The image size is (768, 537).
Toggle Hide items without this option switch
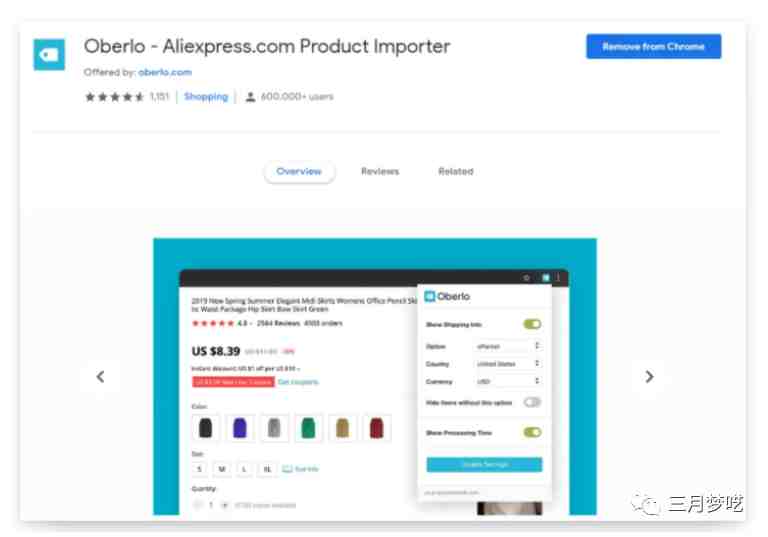click(x=532, y=403)
